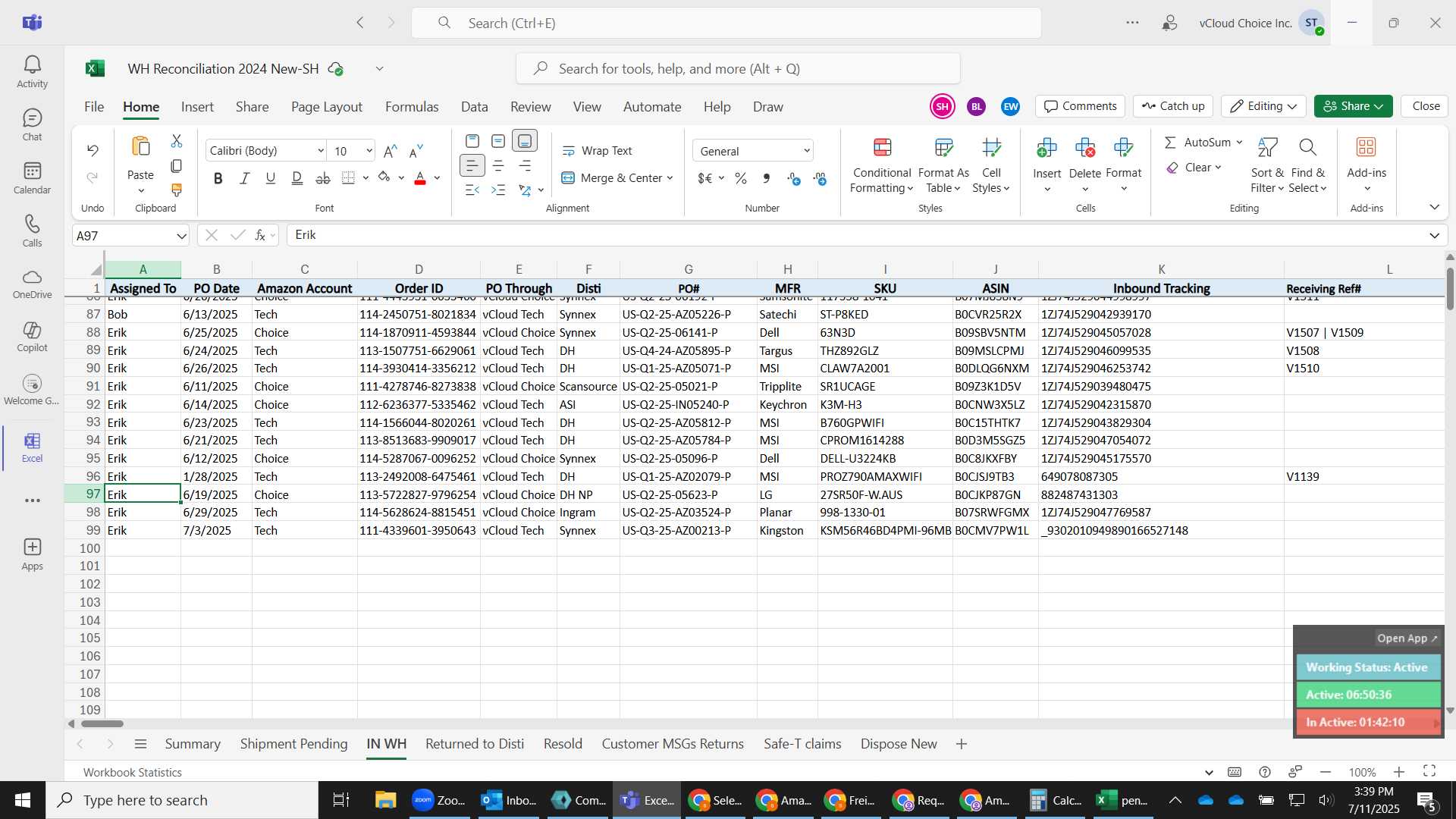Select cell with Order ID 113-5722827-9796254

[418, 494]
